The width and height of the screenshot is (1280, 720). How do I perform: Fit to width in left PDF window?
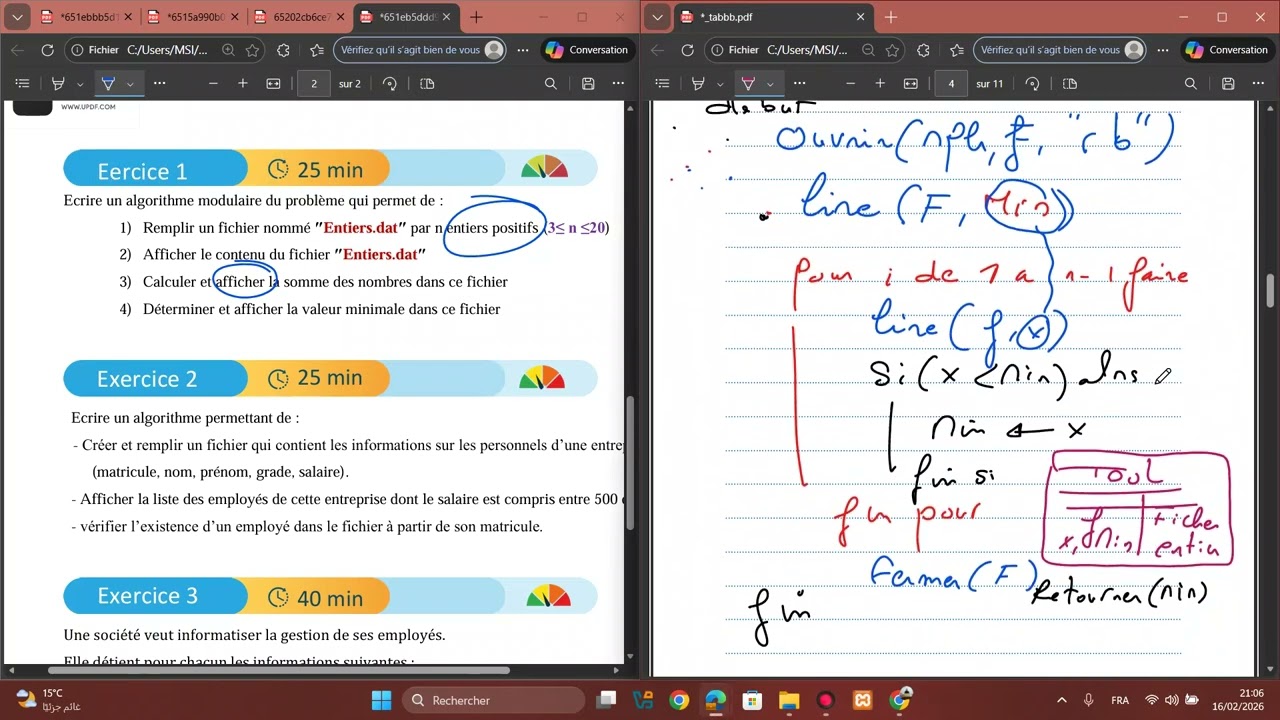pyautogui.click(x=273, y=84)
